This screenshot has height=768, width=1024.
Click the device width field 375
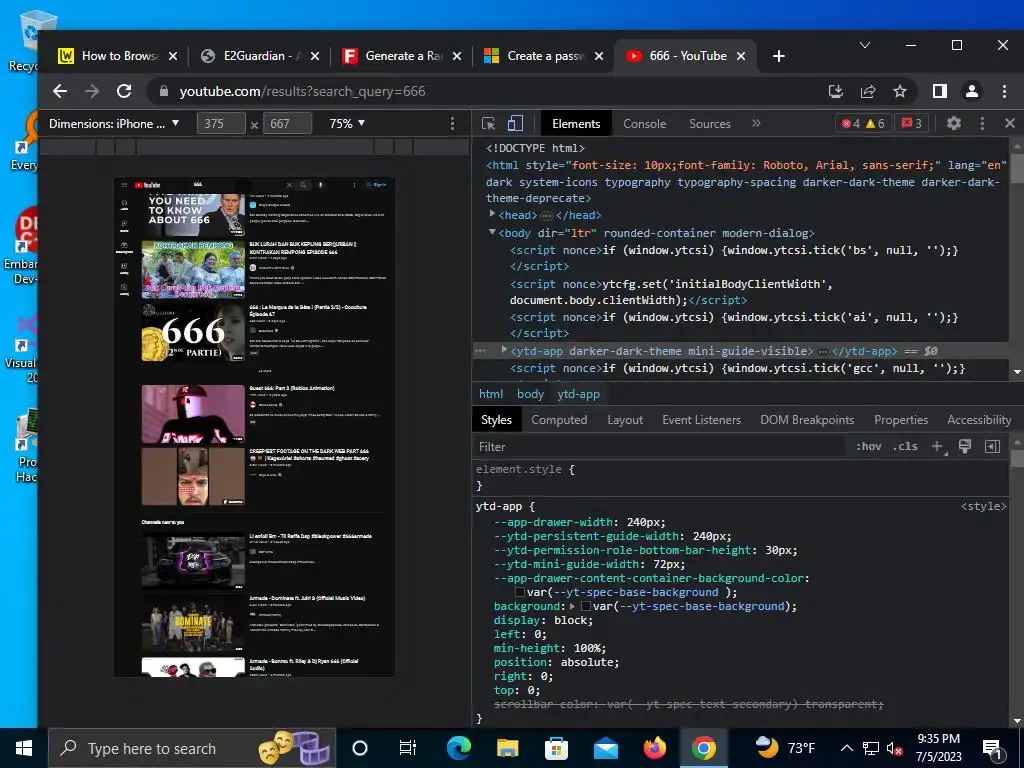(221, 123)
